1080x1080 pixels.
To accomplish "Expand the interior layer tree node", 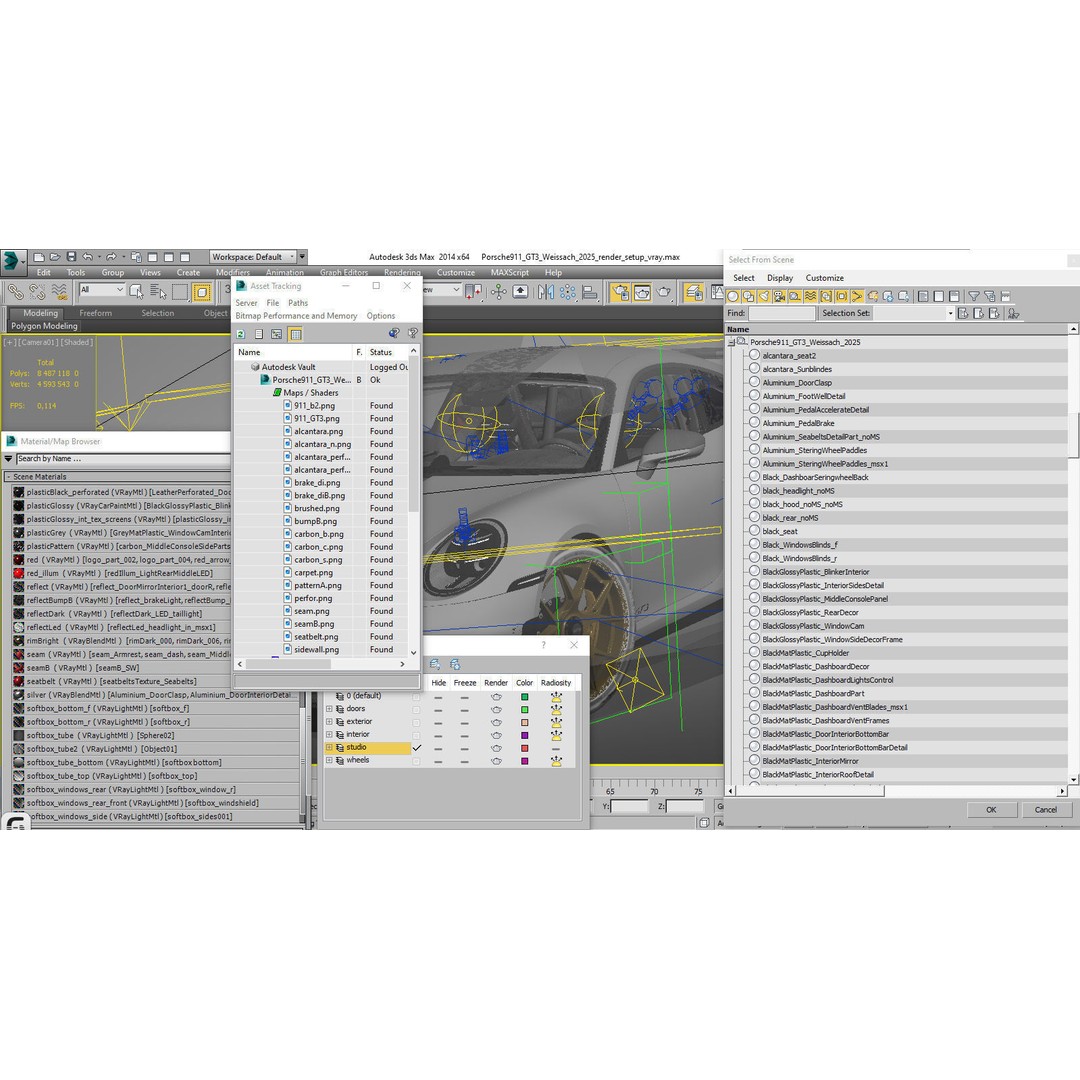I will [329, 735].
